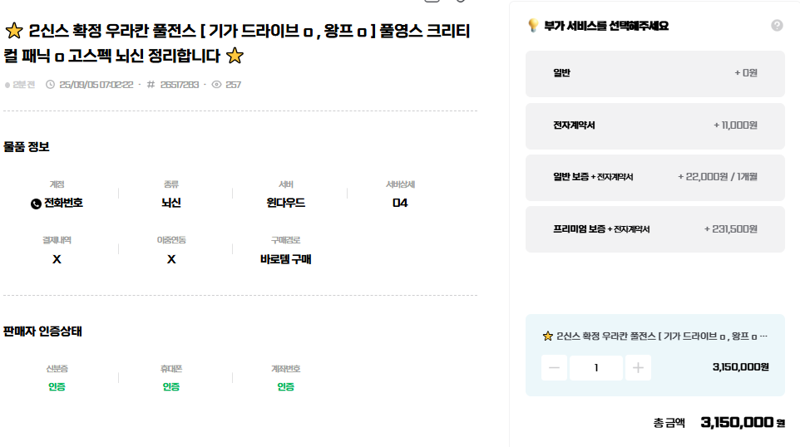Screen dimensions: 800x447
Task: Click the quantity input field
Action: pyautogui.click(x=596, y=368)
